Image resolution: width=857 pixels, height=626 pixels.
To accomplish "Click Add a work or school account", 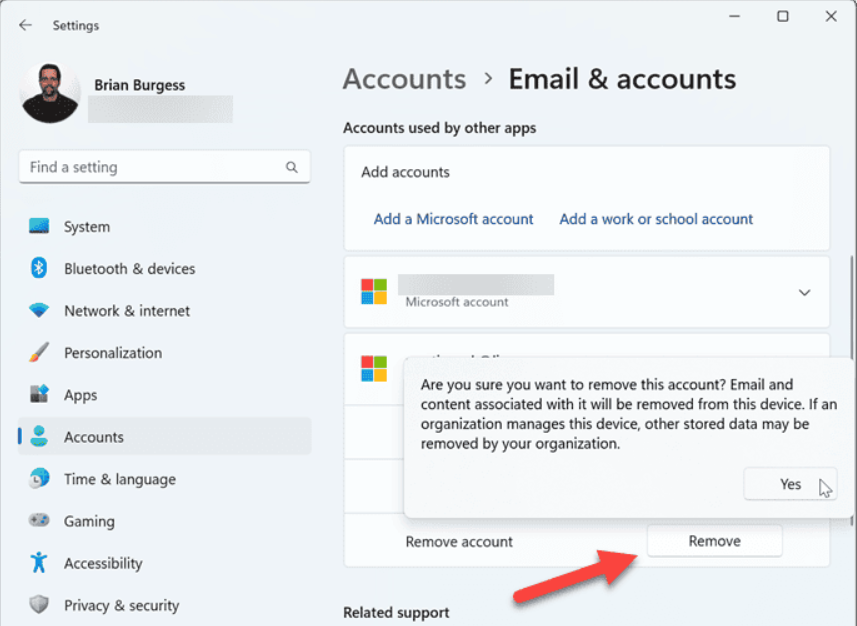I will tap(656, 219).
